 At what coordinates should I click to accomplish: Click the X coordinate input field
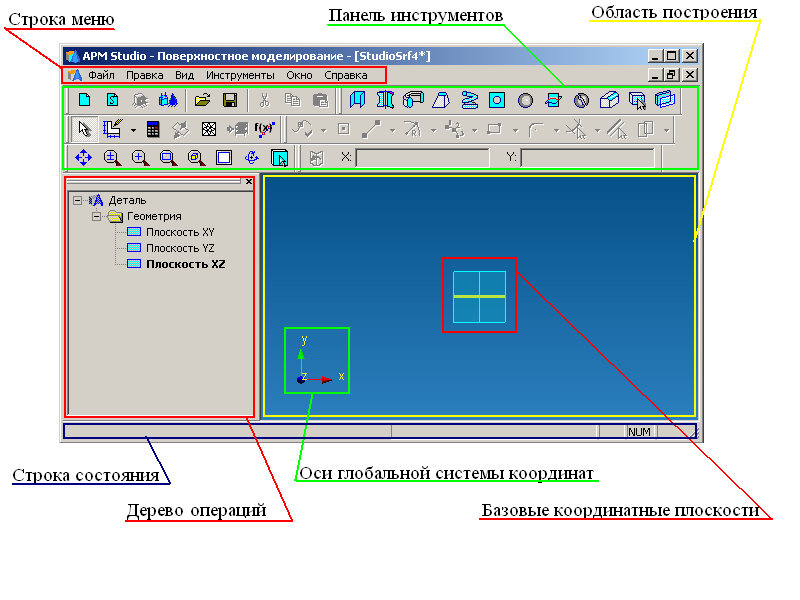422,158
